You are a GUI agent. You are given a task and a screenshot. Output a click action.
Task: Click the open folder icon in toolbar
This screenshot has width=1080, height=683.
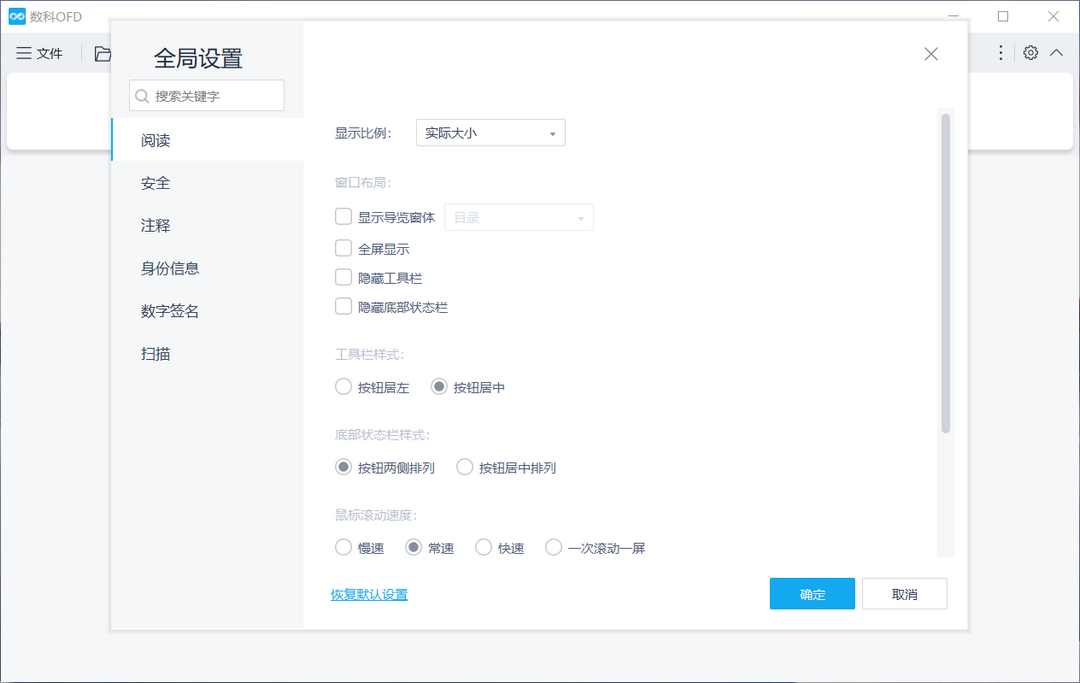click(101, 52)
